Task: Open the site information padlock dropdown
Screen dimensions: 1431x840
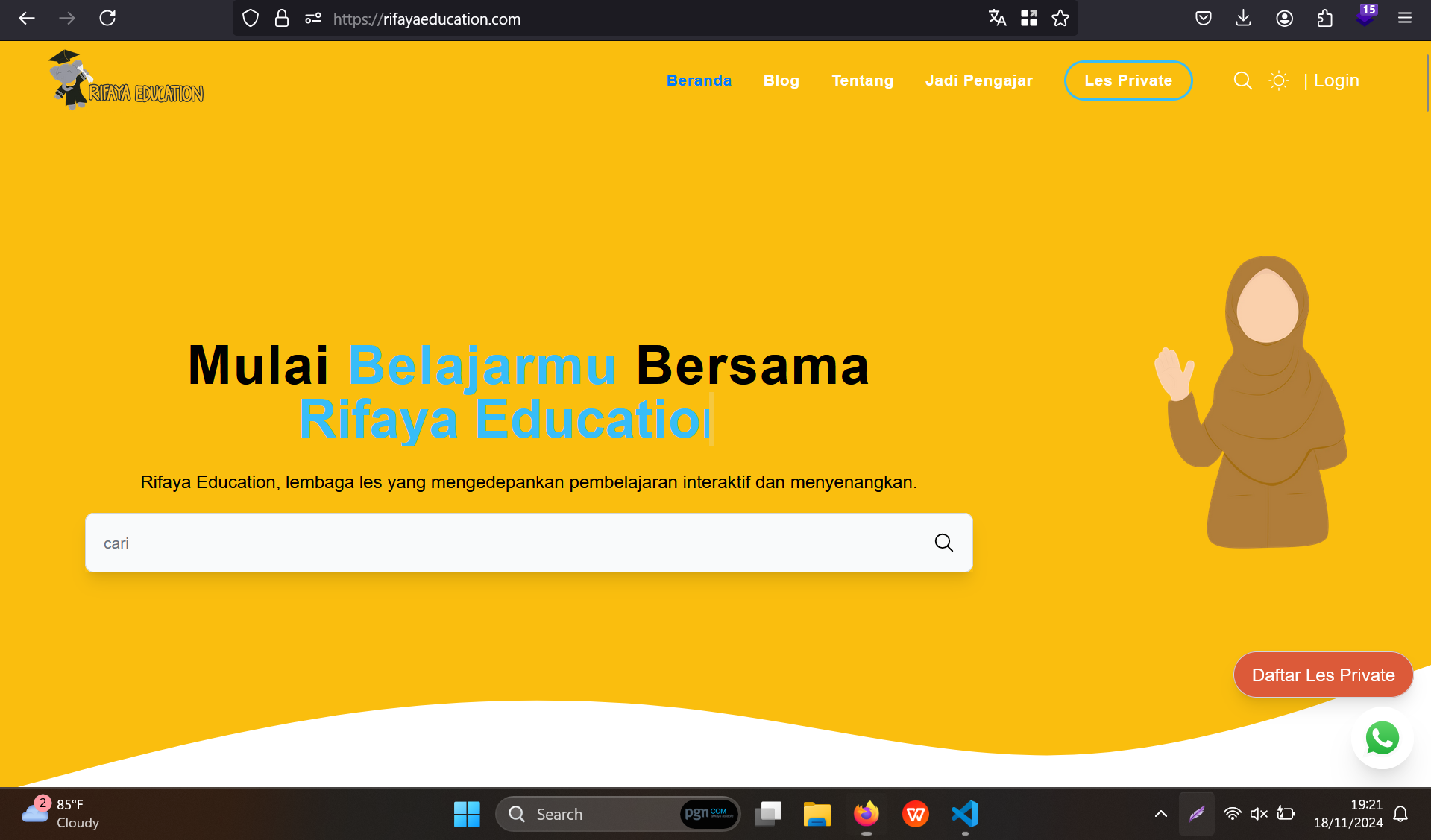Action: pyautogui.click(x=281, y=19)
